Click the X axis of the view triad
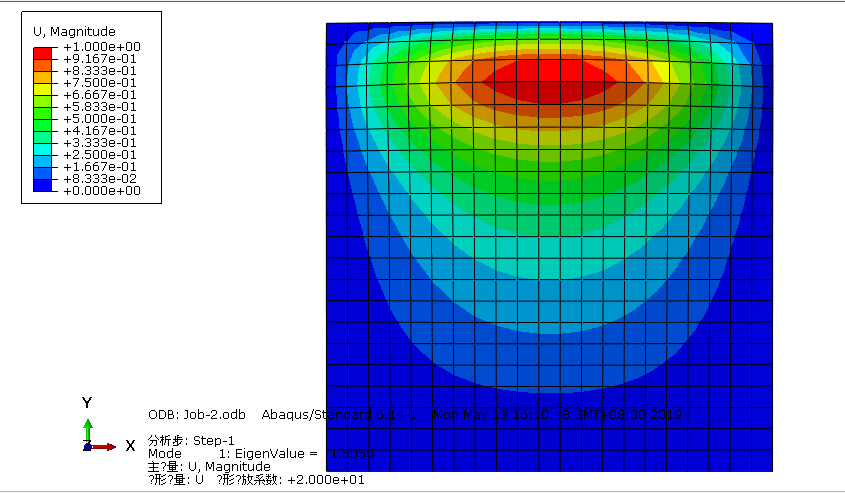The width and height of the screenshot is (845, 493). click(x=105, y=447)
